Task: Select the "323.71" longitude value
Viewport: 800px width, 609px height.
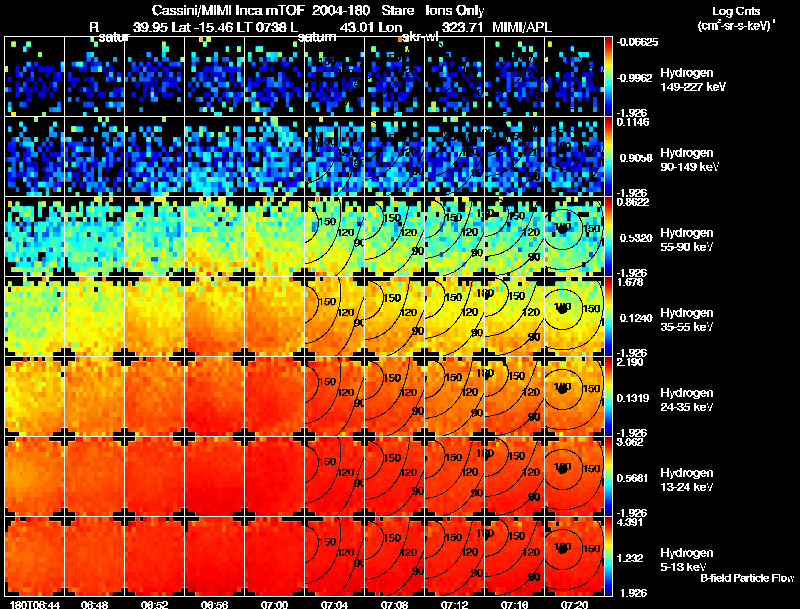Action: pyautogui.click(x=462, y=27)
